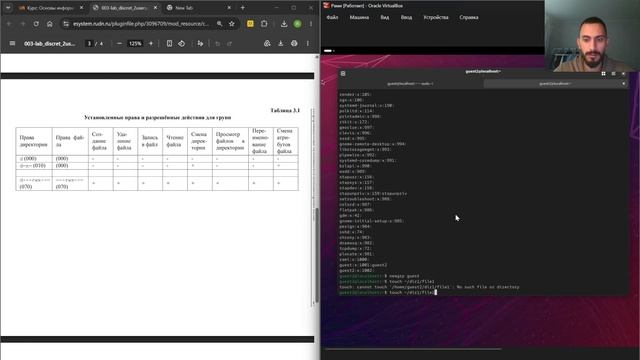This screenshot has height=360, width=640.
Task: Close the 003-lab_discret browser tab
Action: (x=155, y=8)
